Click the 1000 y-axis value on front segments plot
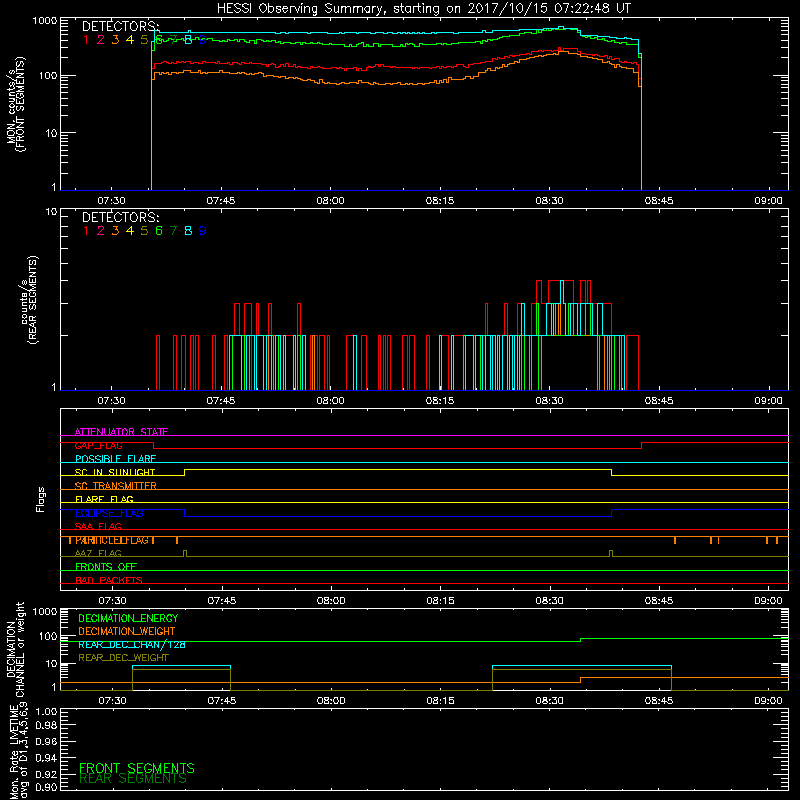Screen dimensions: 800x800 45,21
